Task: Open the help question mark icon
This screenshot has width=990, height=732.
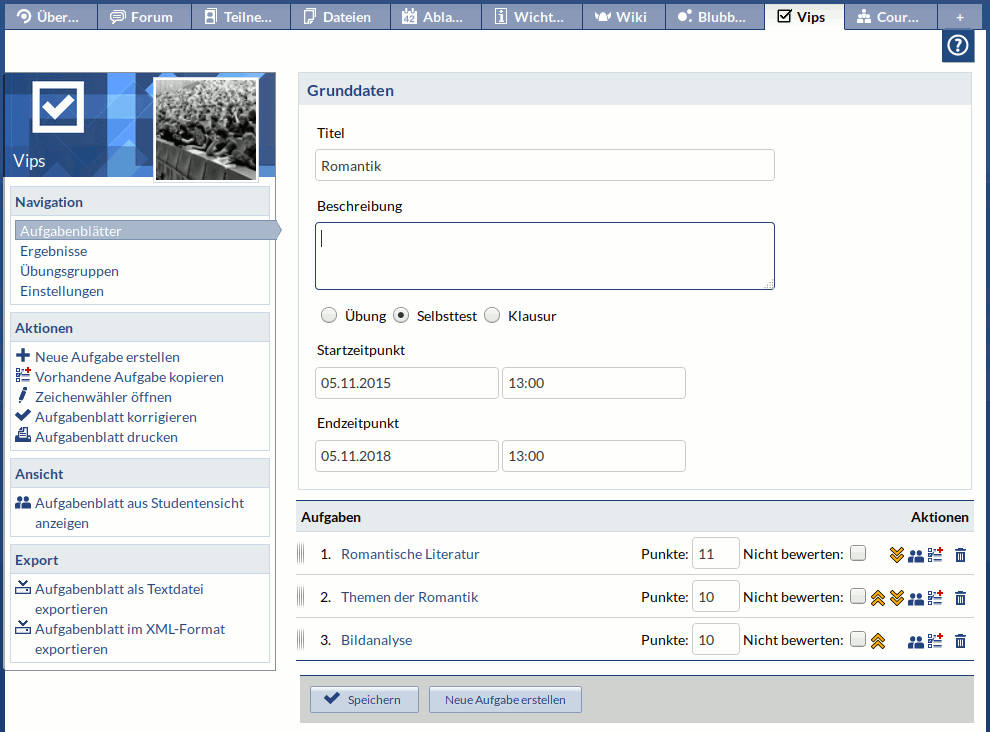Action: (957, 46)
